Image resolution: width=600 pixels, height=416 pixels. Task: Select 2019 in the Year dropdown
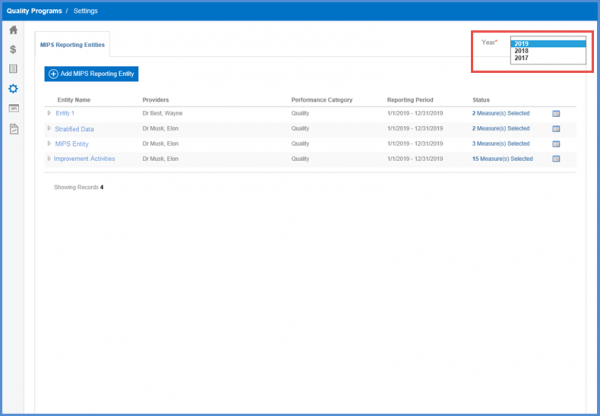(548, 44)
